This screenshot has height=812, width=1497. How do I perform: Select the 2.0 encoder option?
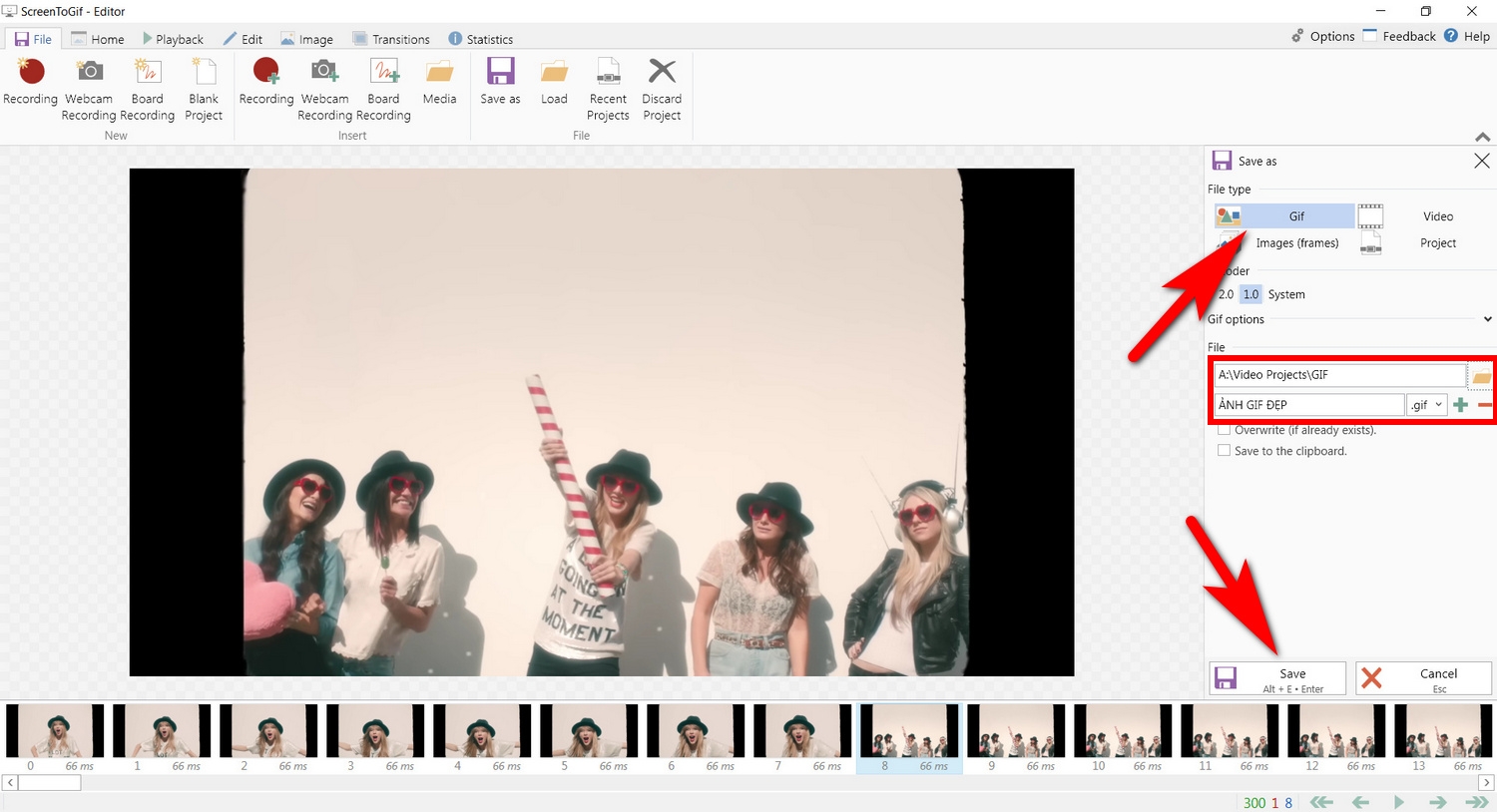pyautogui.click(x=1226, y=294)
